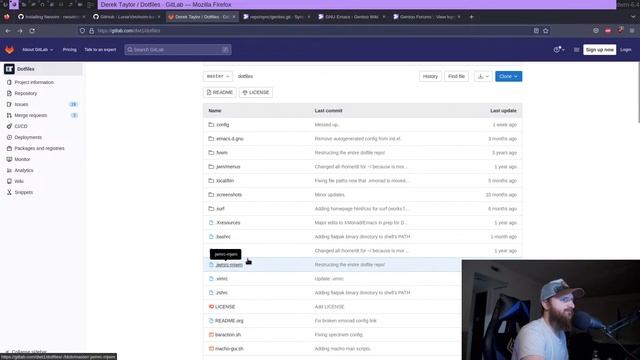Screen dimensions: 640x360
Task: Open the .jwm/menus folder
Action: [228, 167]
